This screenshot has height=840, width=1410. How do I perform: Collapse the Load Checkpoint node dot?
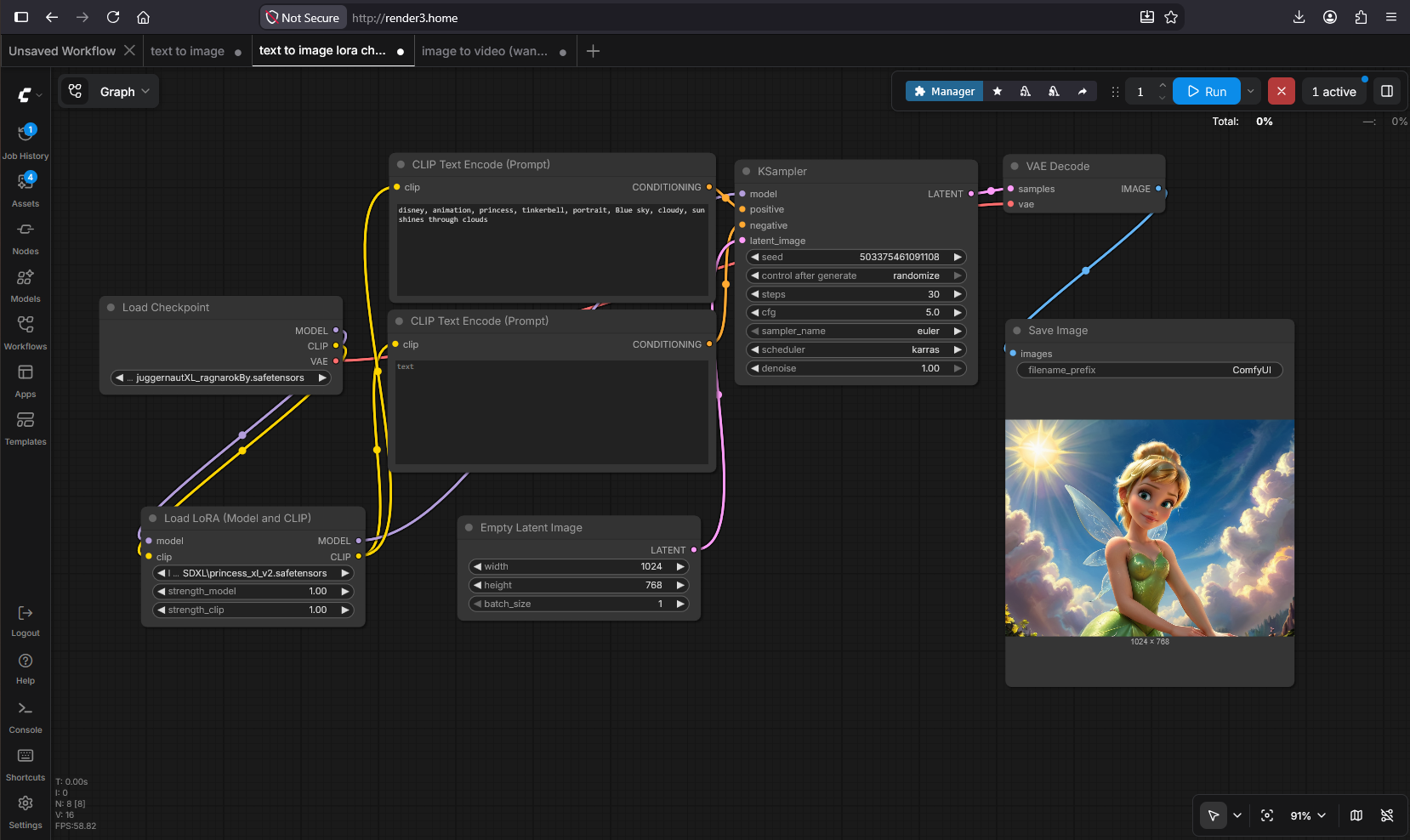(111, 308)
